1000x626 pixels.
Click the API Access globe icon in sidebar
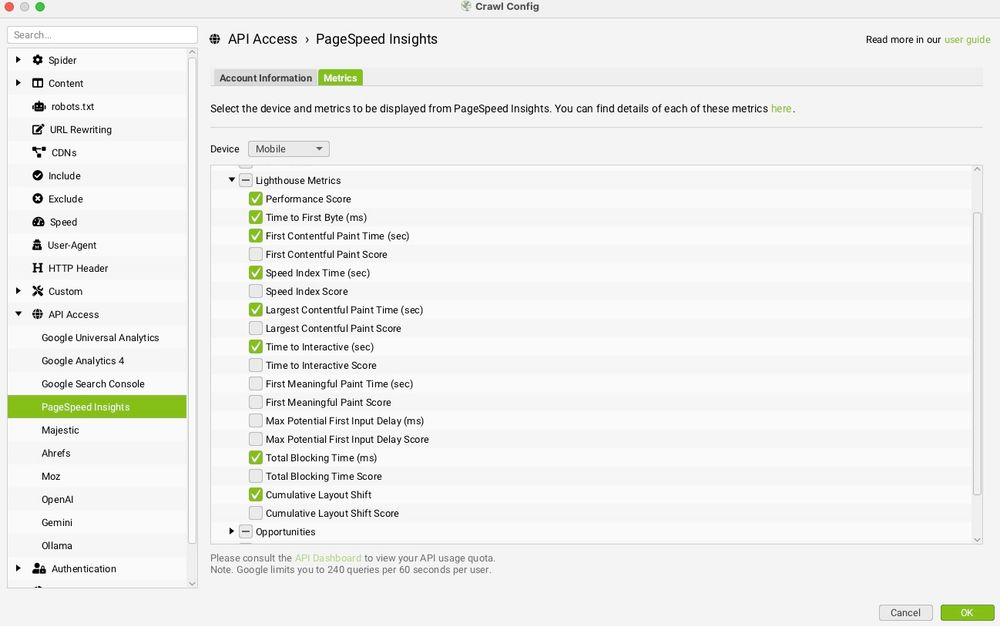[38, 314]
